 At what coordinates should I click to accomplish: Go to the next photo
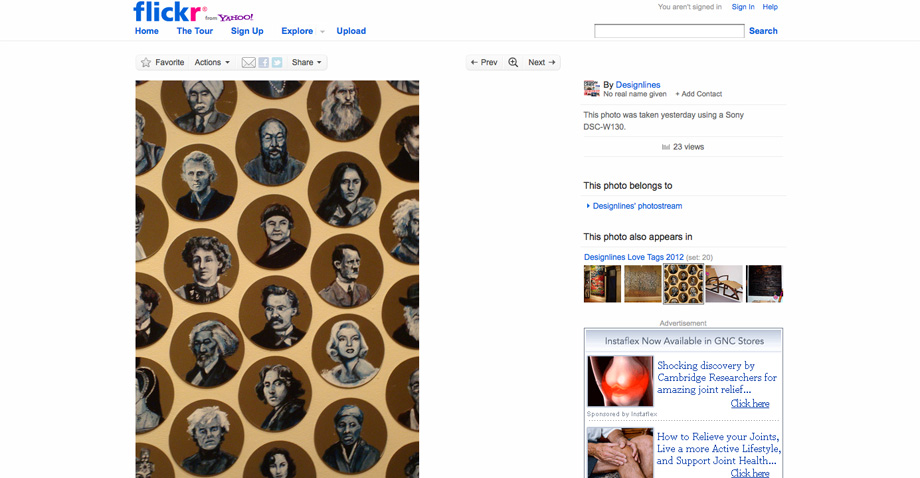[x=541, y=63]
